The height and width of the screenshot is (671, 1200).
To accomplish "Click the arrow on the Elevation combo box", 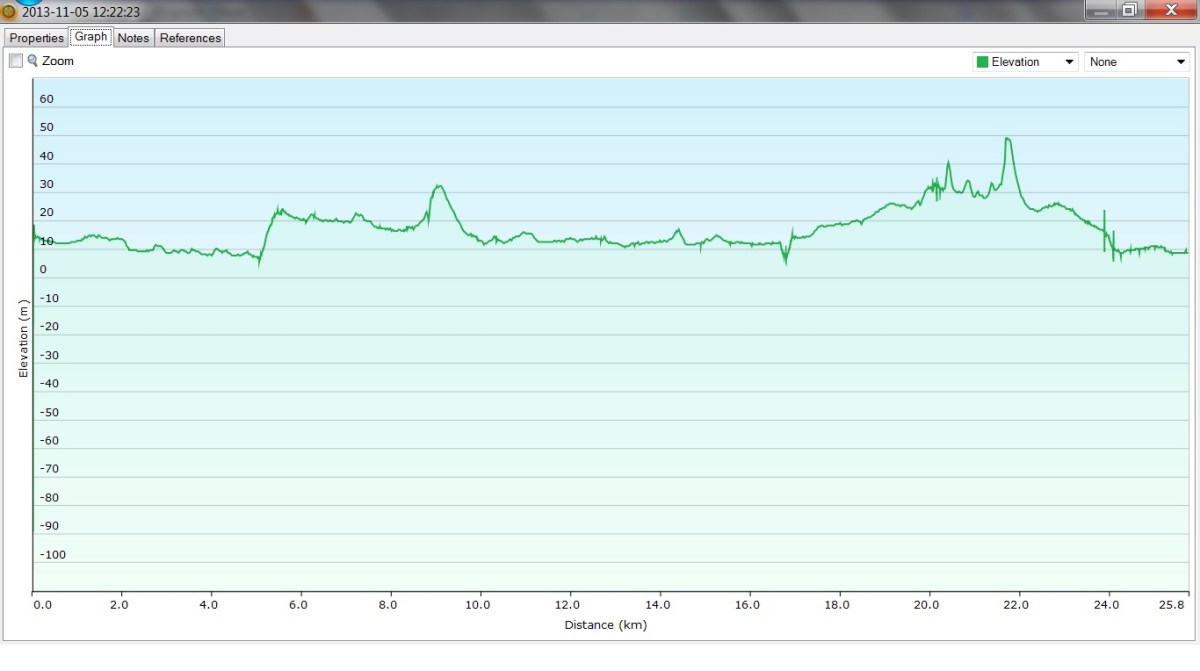I will pos(1071,62).
